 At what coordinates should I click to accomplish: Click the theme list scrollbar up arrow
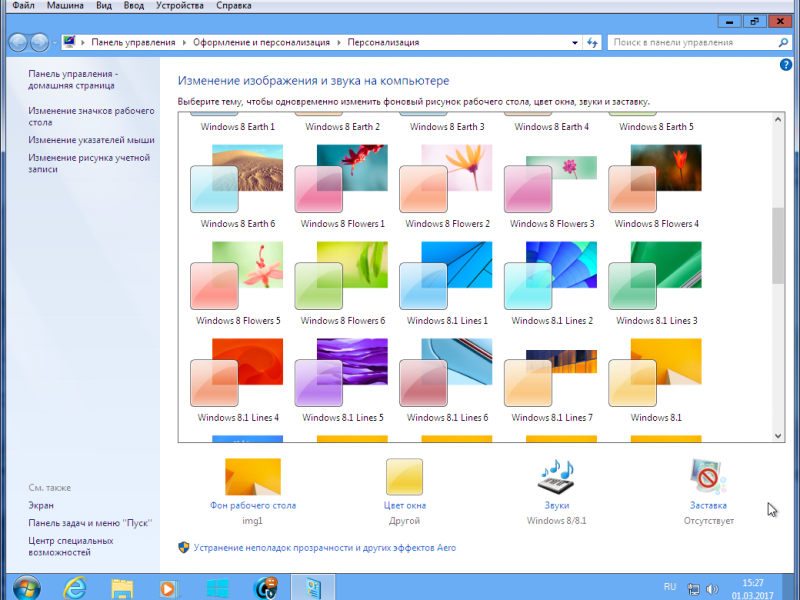pos(778,119)
